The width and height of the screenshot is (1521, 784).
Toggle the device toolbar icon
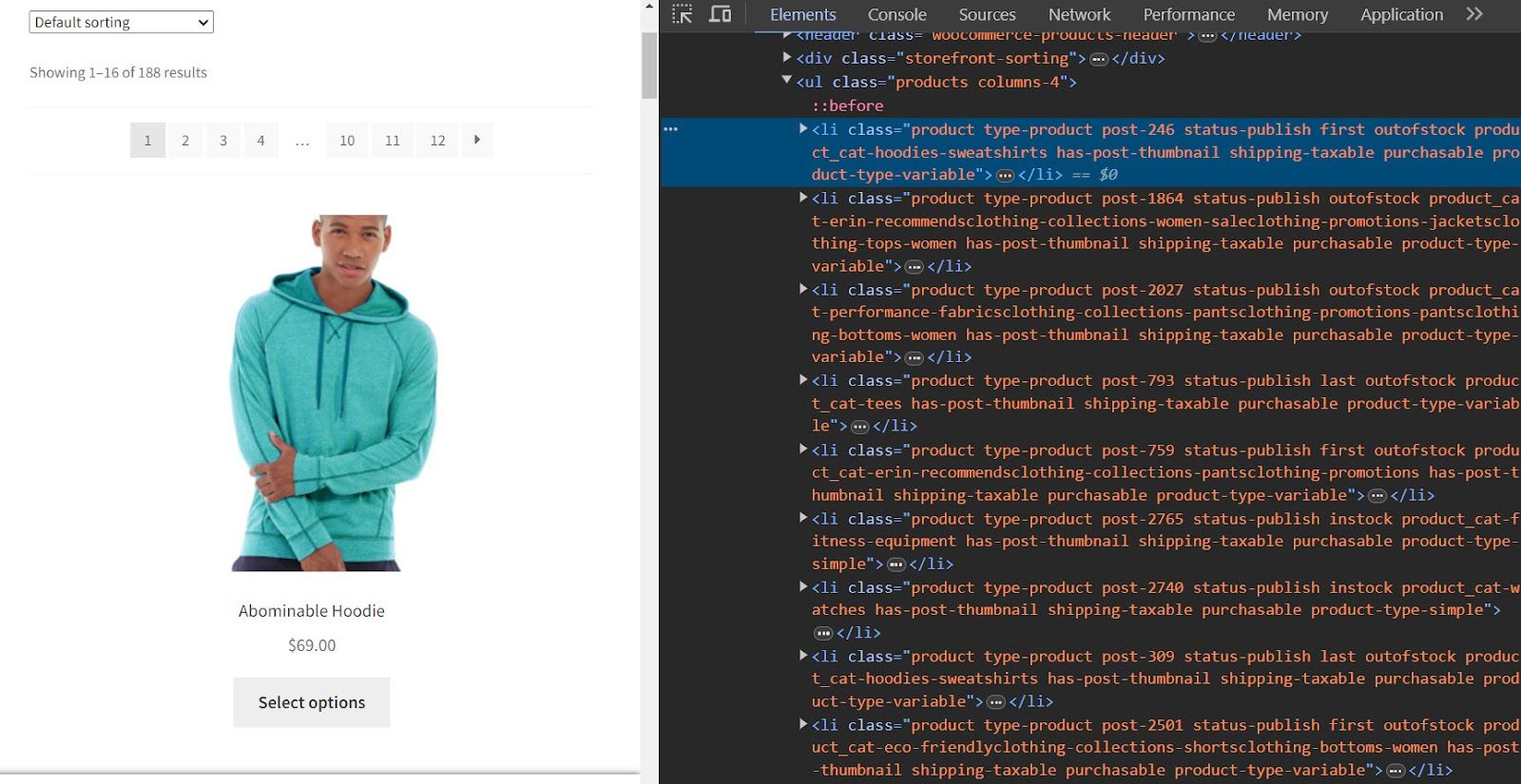coord(721,14)
